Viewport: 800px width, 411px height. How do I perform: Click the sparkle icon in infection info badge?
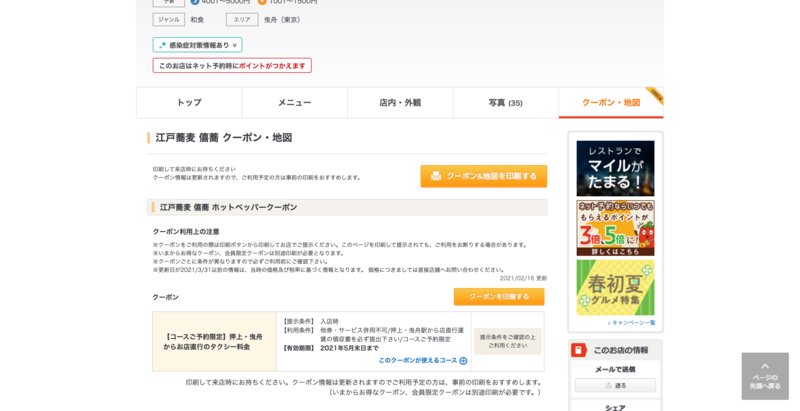163,45
